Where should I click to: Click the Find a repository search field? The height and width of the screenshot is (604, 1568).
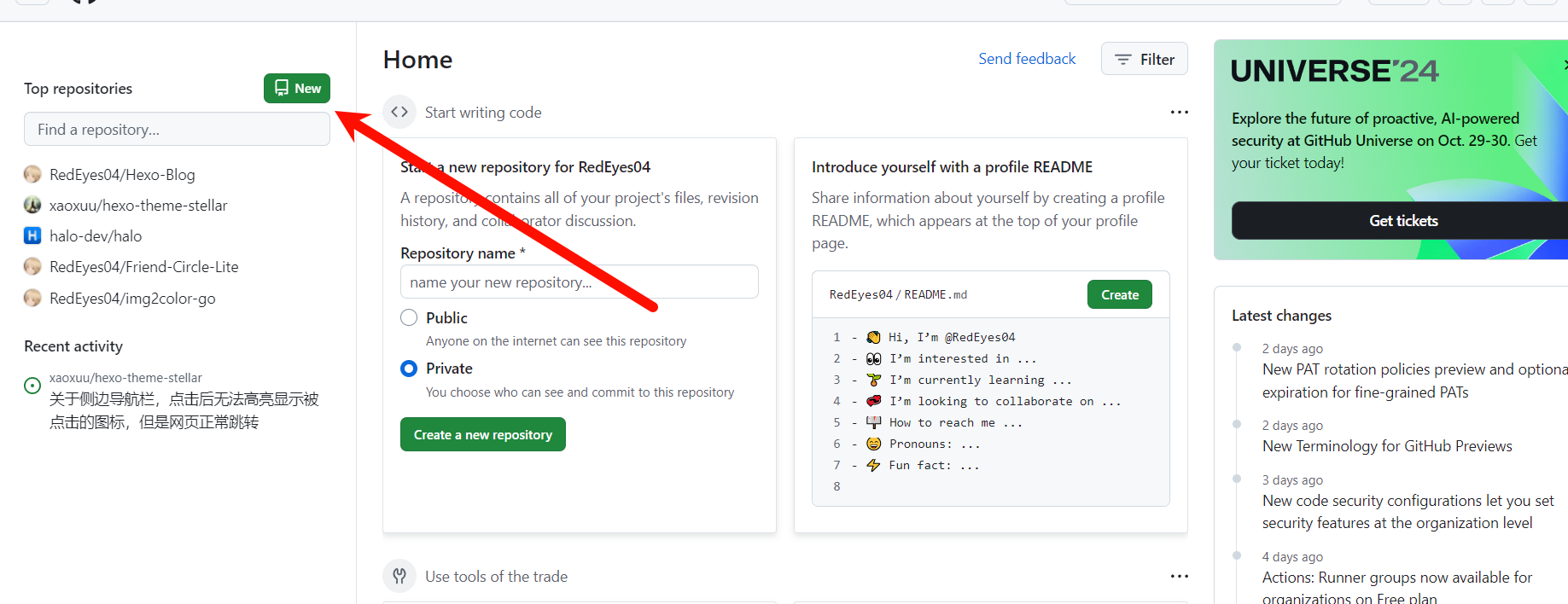[x=177, y=130]
